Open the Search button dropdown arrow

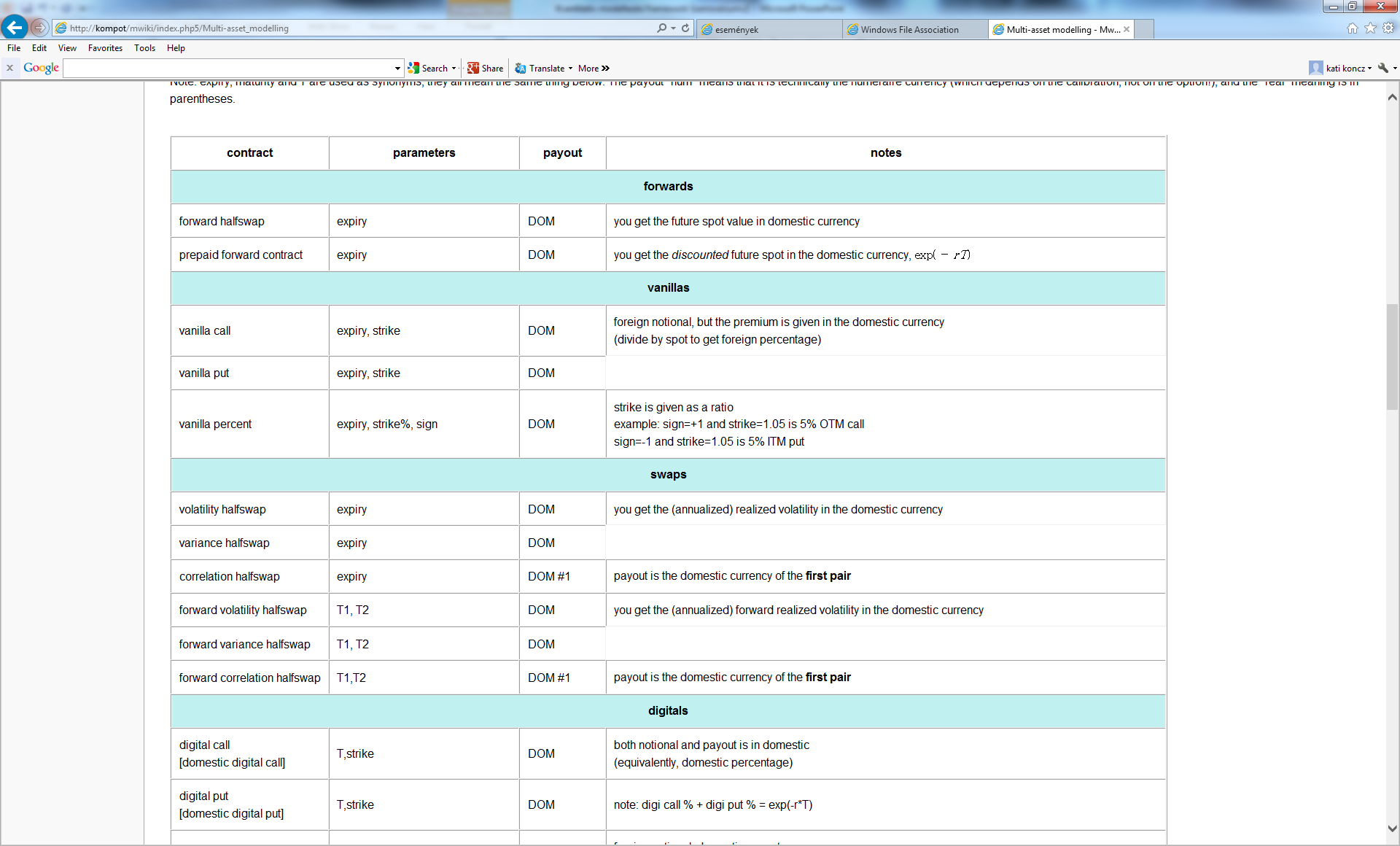[454, 69]
